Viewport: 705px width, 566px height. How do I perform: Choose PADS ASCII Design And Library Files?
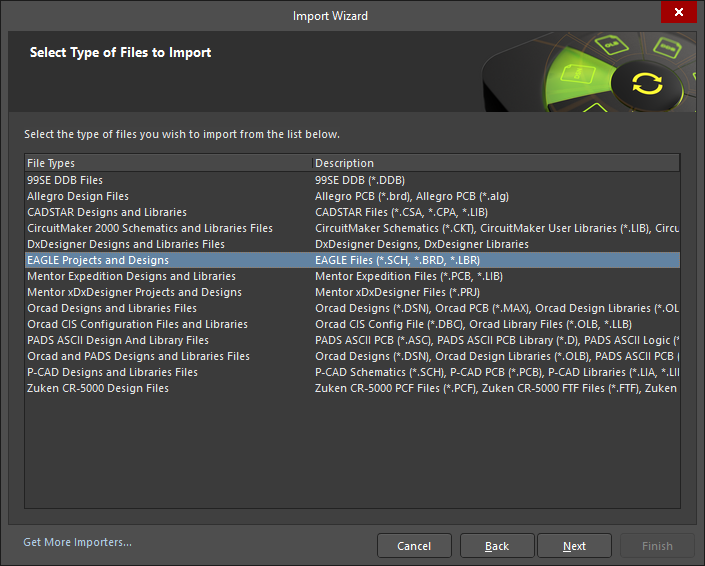[352, 340]
